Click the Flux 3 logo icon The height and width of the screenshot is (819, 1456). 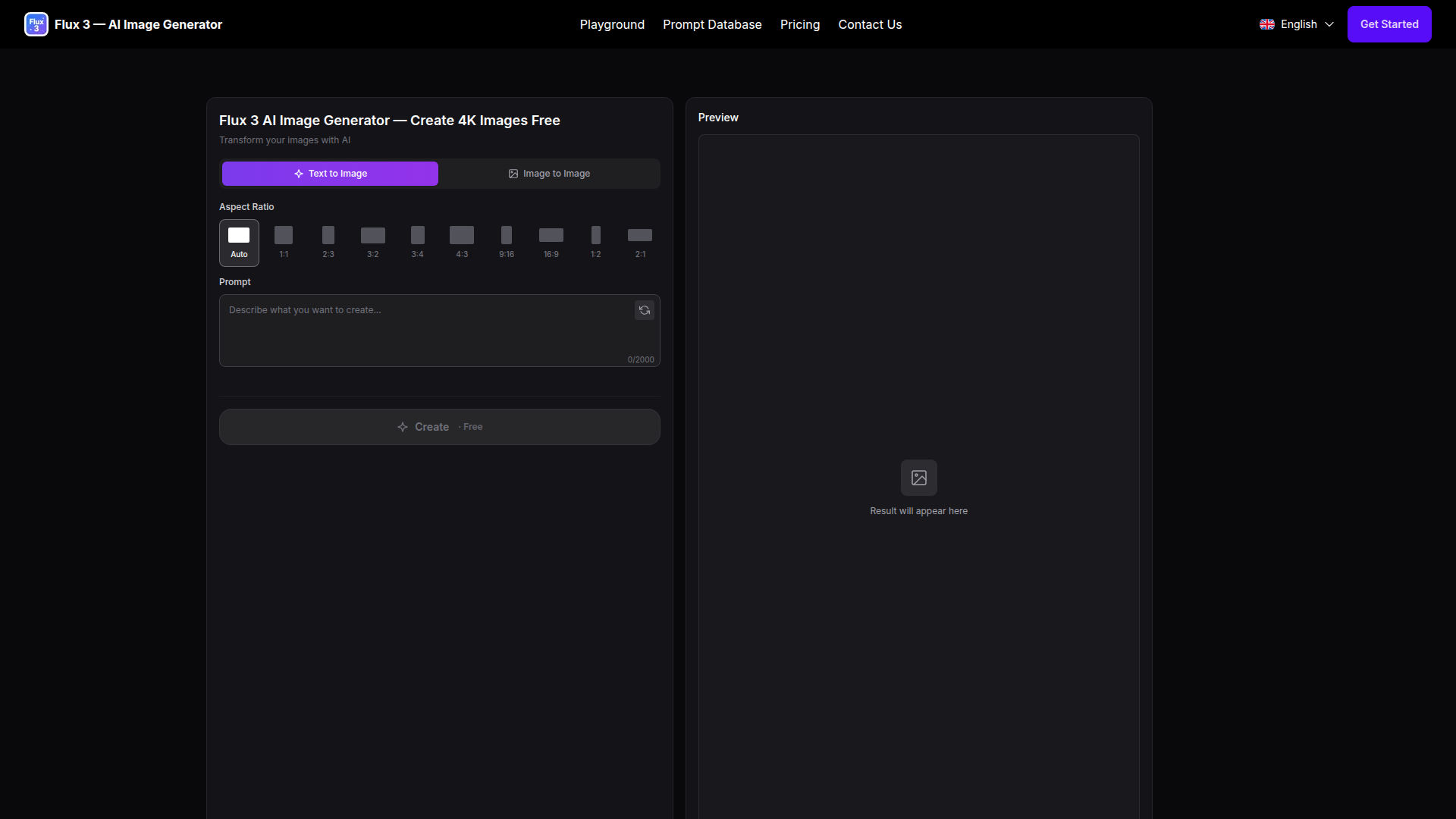click(36, 24)
